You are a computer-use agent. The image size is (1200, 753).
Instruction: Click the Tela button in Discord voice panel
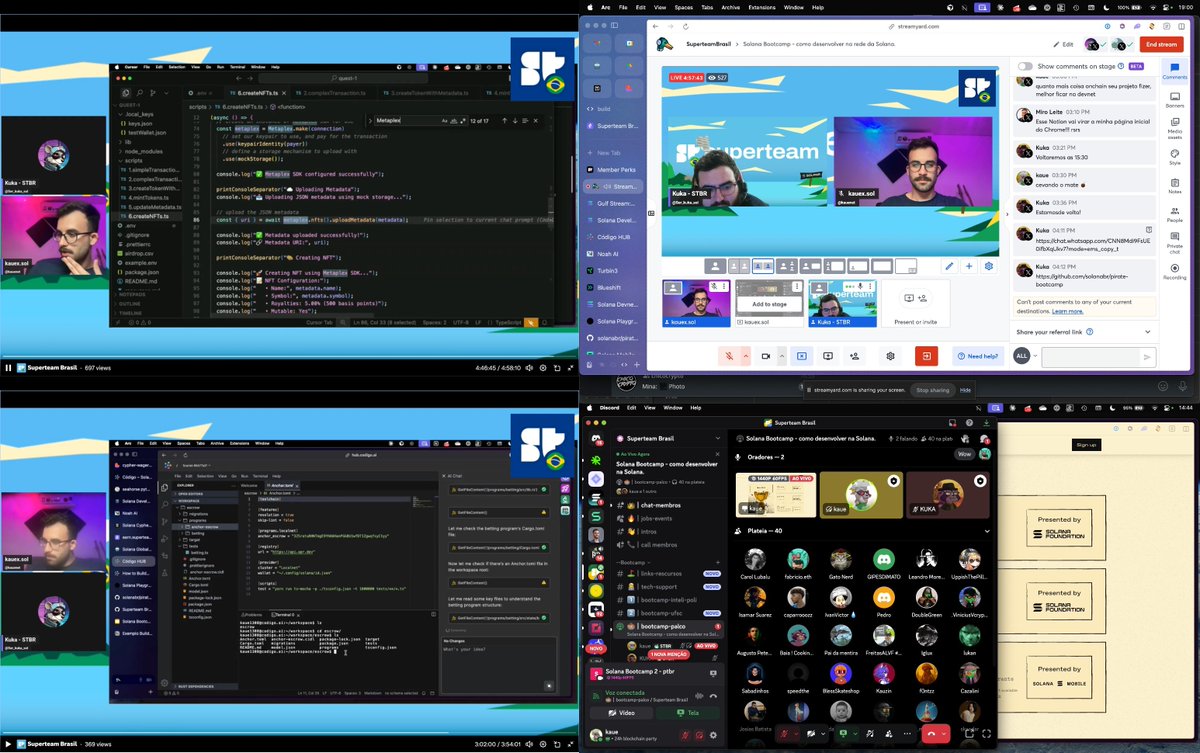pos(690,713)
